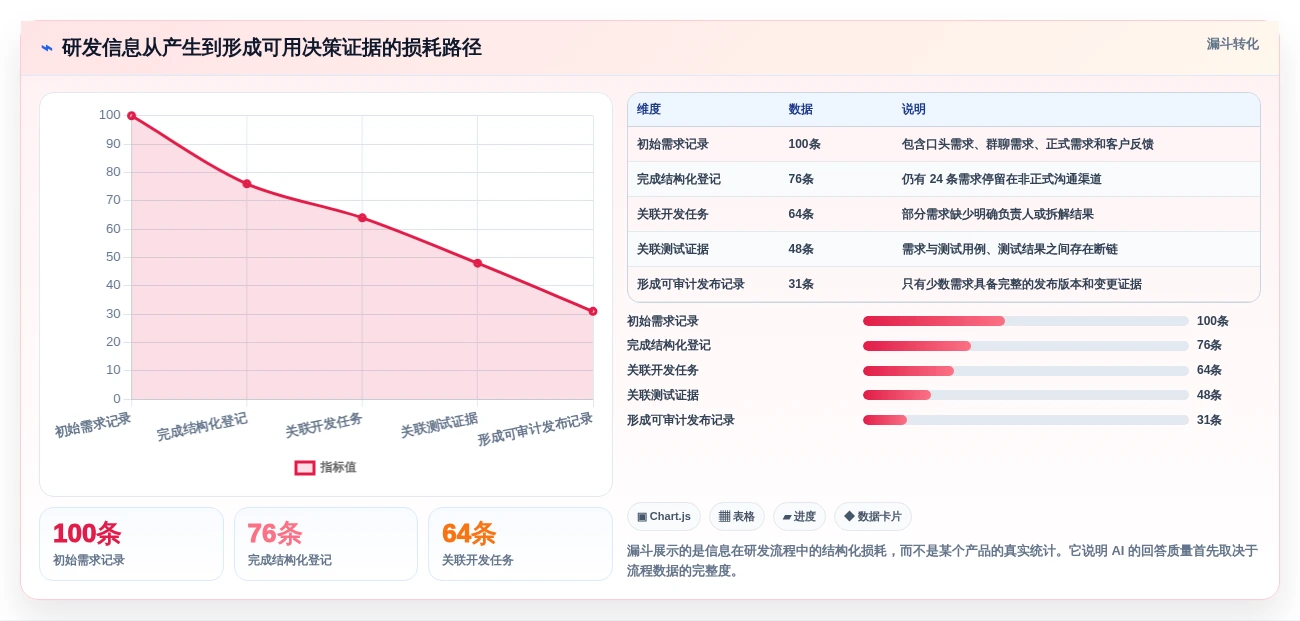Click the 表格 tag chip
The image size is (1300, 621).
click(737, 516)
